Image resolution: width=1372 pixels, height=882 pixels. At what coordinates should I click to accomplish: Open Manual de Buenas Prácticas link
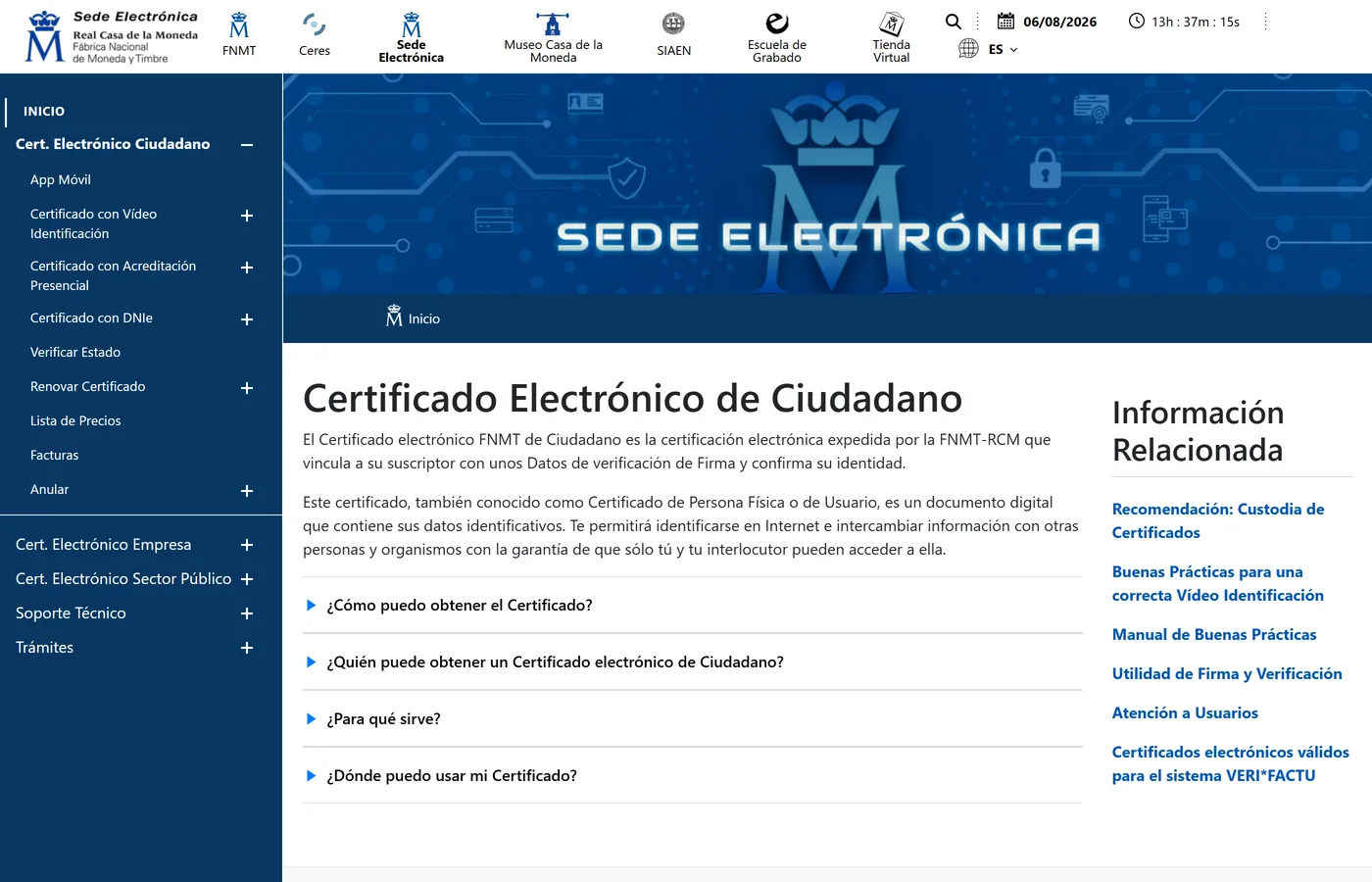coord(1214,635)
